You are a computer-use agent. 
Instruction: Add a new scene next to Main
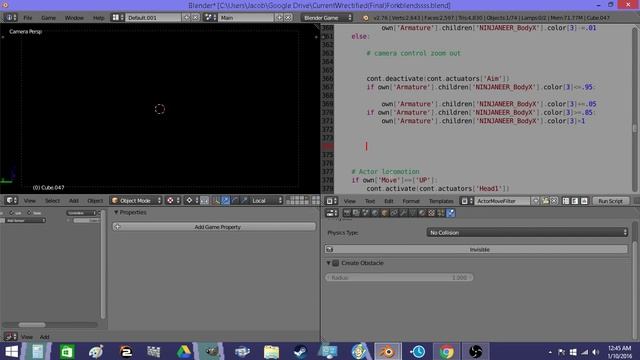[x=279, y=18]
